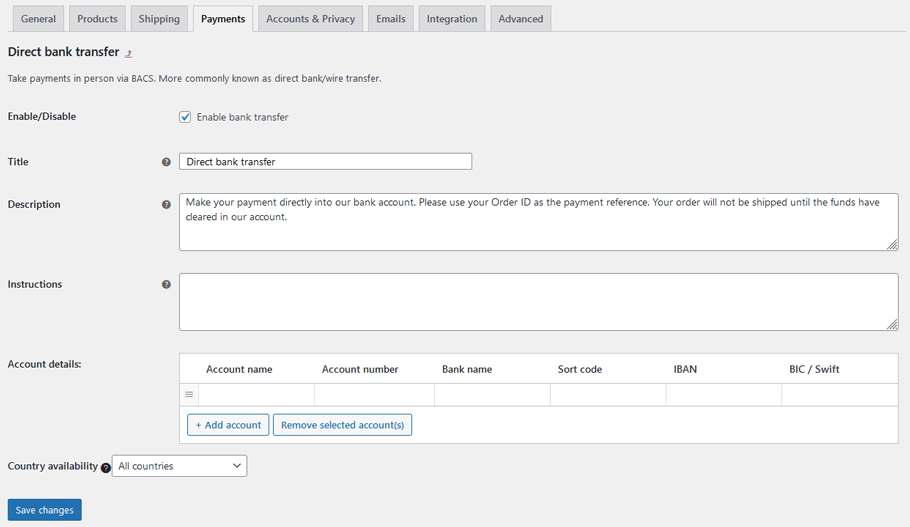Image resolution: width=910 pixels, height=527 pixels.
Task: Open the Shipping settings tab
Action: [159, 19]
